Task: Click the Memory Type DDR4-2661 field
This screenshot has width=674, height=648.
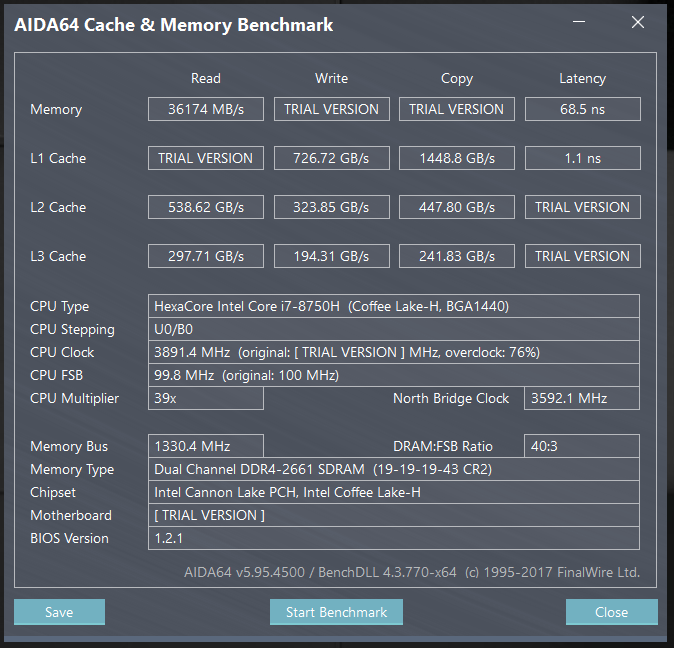Action: 394,469
